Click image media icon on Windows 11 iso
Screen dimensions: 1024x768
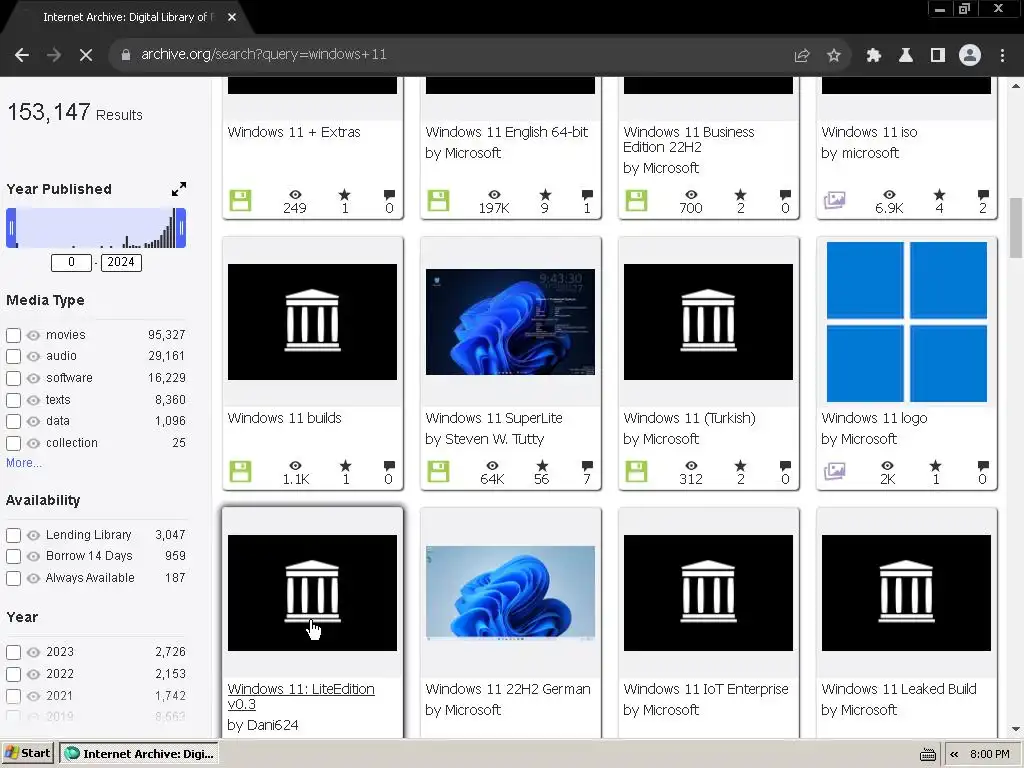click(835, 200)
